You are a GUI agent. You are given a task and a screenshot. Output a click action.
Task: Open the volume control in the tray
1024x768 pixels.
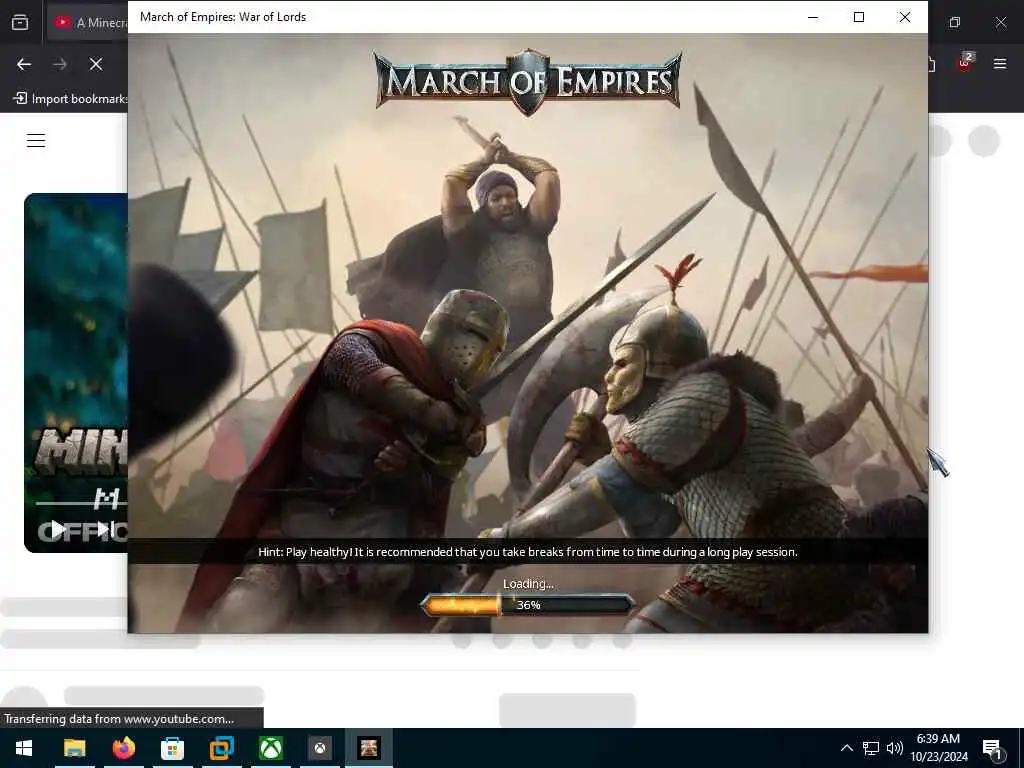[894, 748]
